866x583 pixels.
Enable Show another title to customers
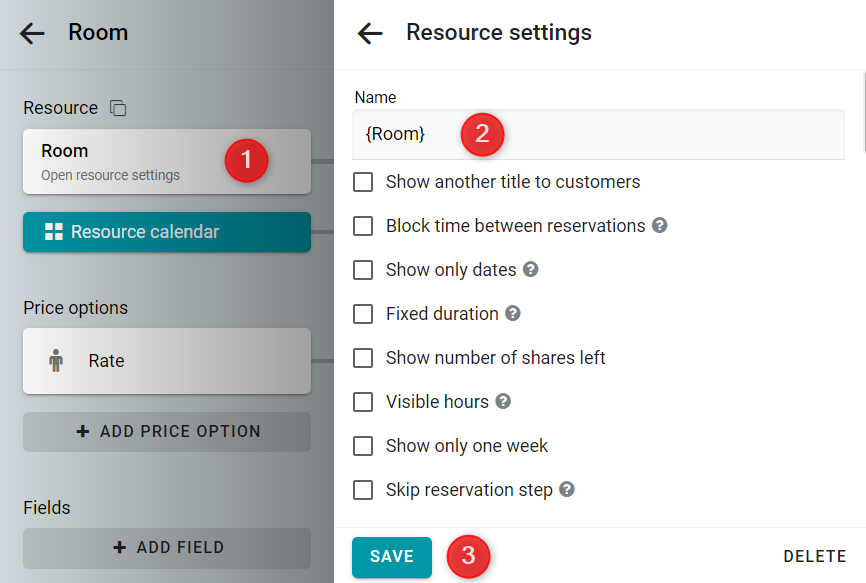(363, 182)
